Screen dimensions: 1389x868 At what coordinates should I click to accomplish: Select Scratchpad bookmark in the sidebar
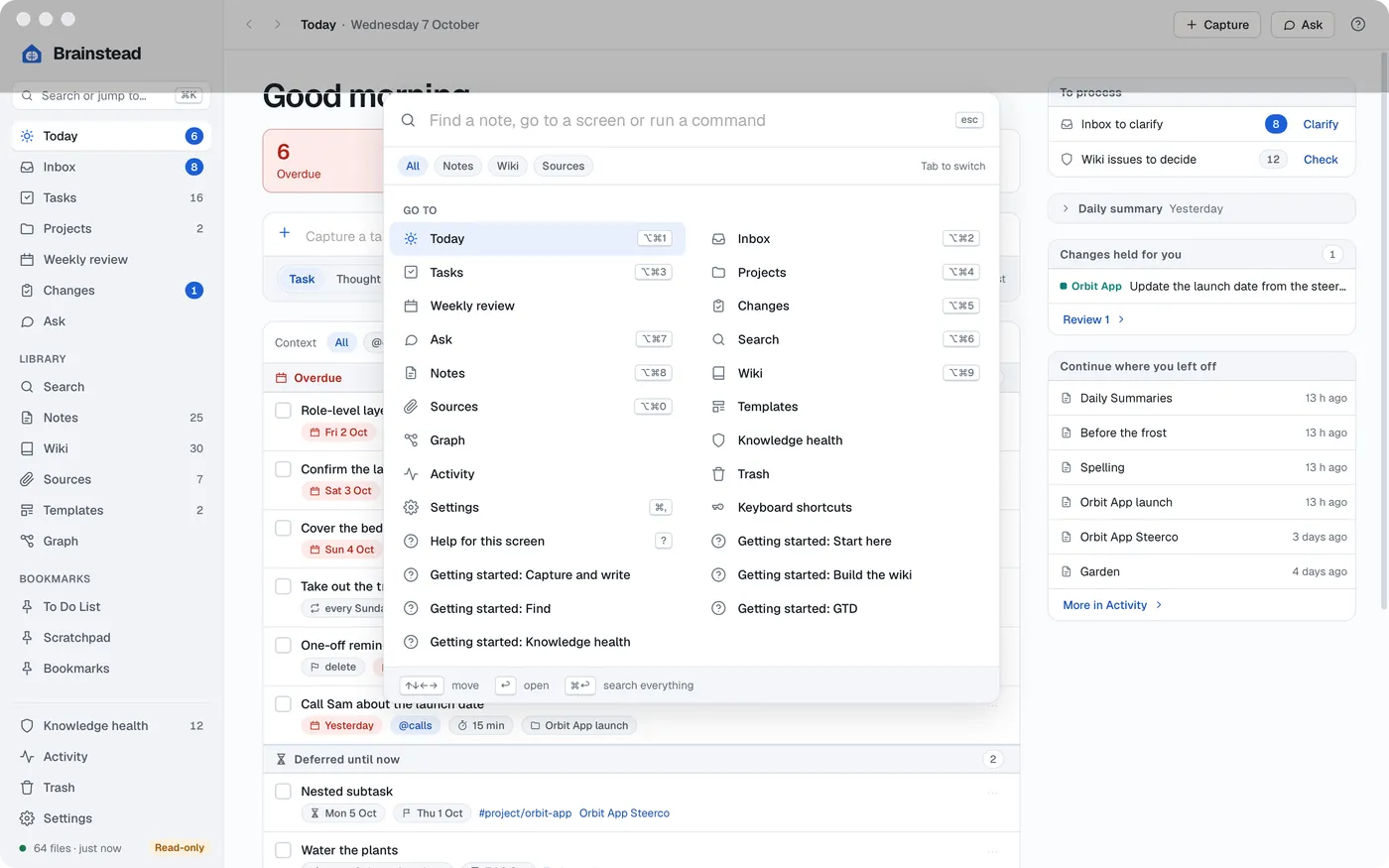(111, 638)
